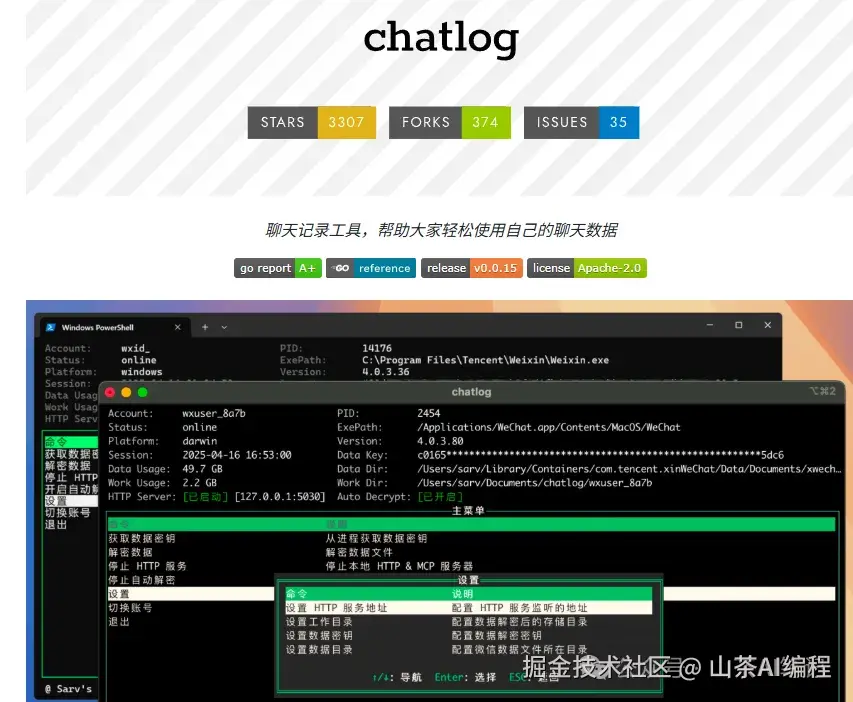Click the 2.2 GB work usage value
This screenshot has height=702, width=853.
(199, 483)
